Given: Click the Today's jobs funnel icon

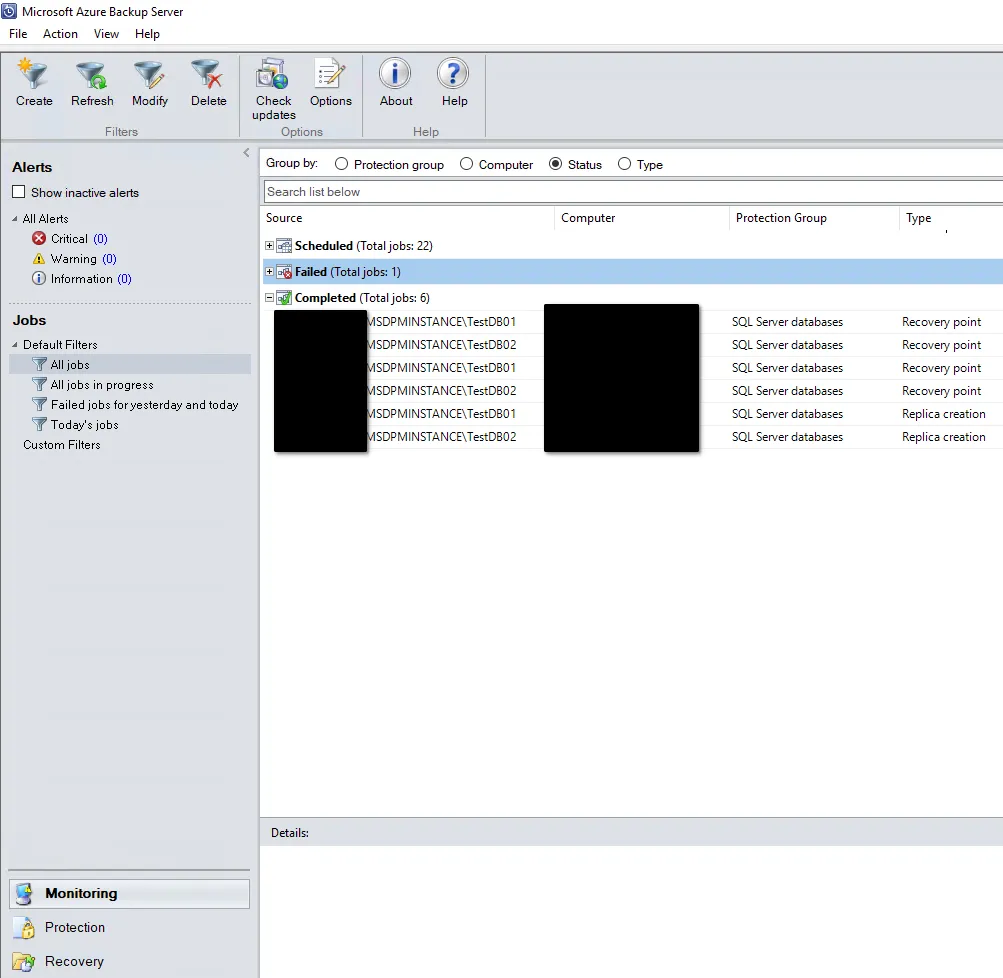Looking at the screenshot, I should pyautogui.click(x=40, y=424).
